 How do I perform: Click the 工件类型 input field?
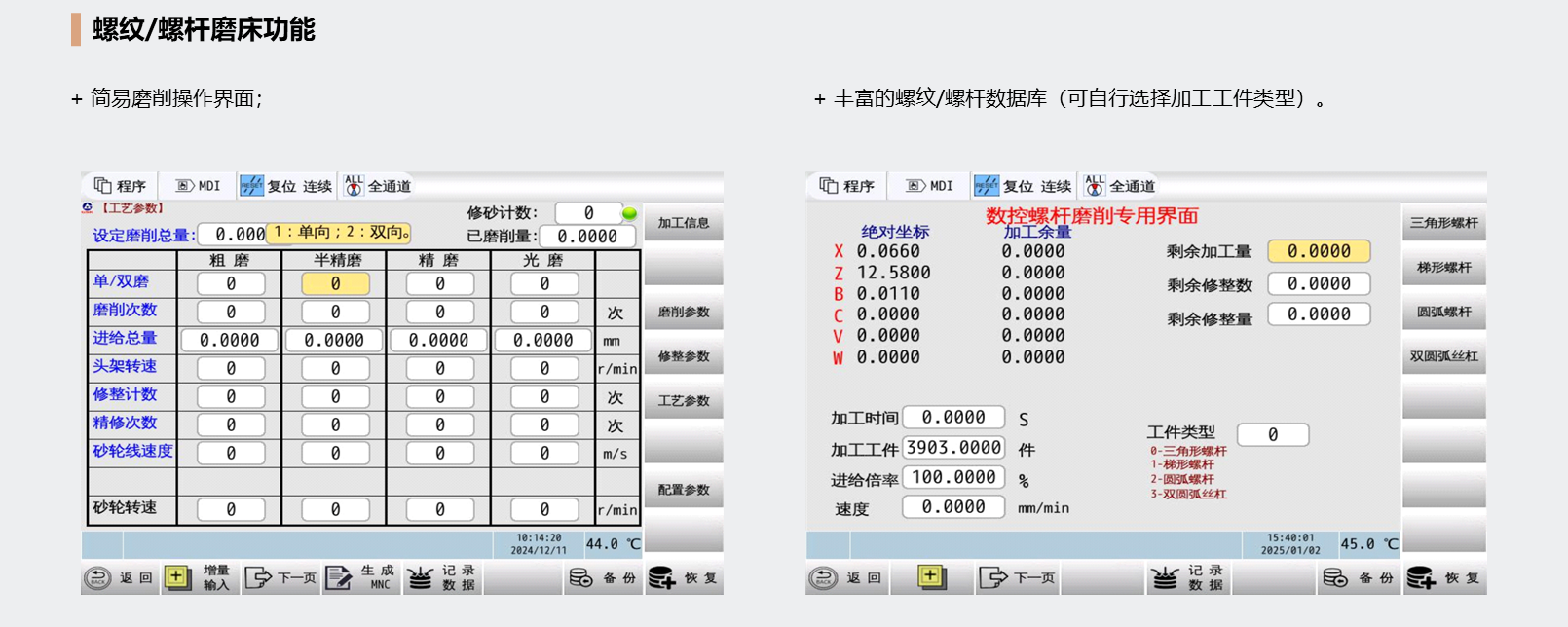tap(1272, 435)
